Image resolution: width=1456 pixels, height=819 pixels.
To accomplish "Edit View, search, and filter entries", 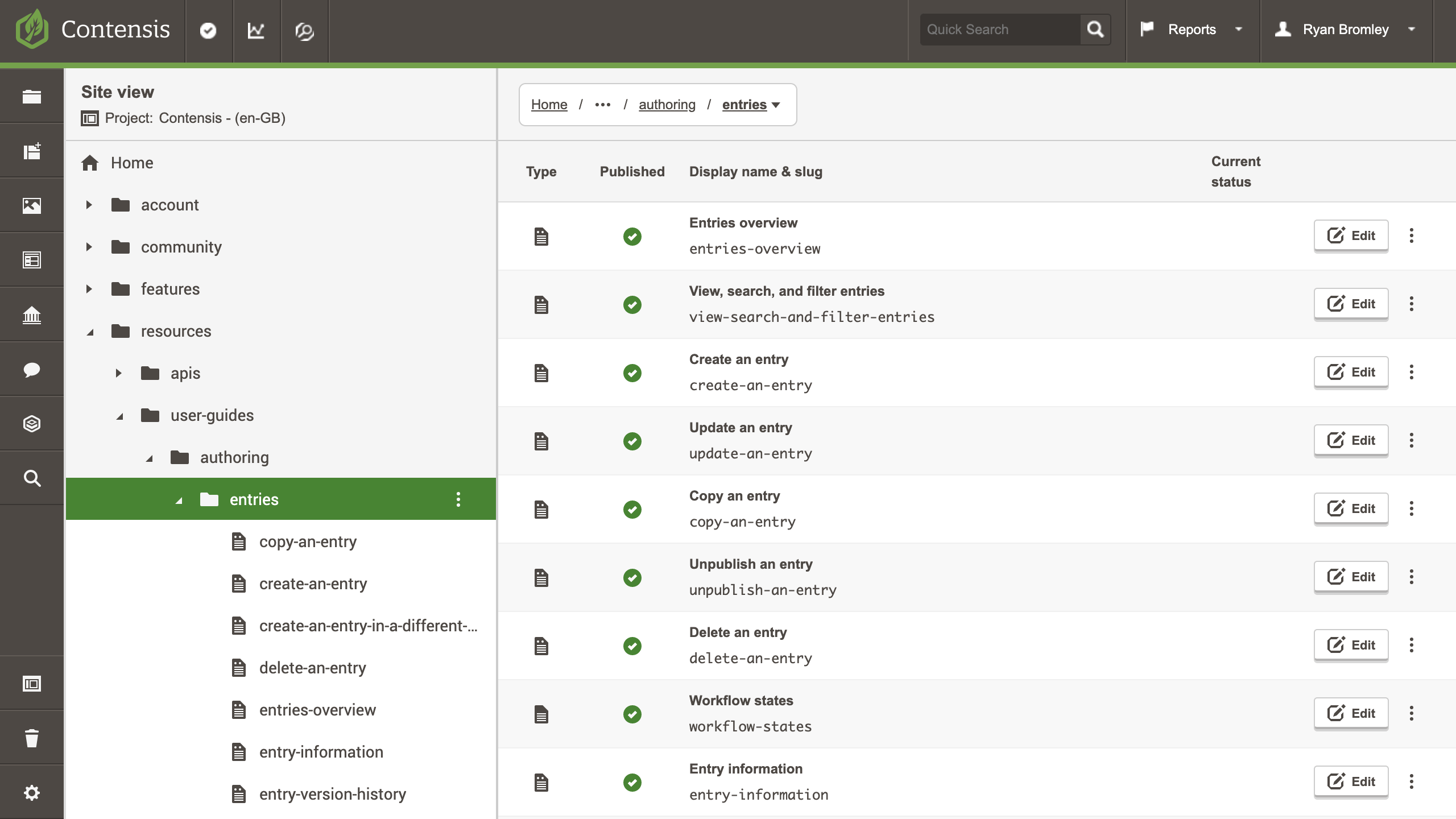I will (x=1351, y=304).
